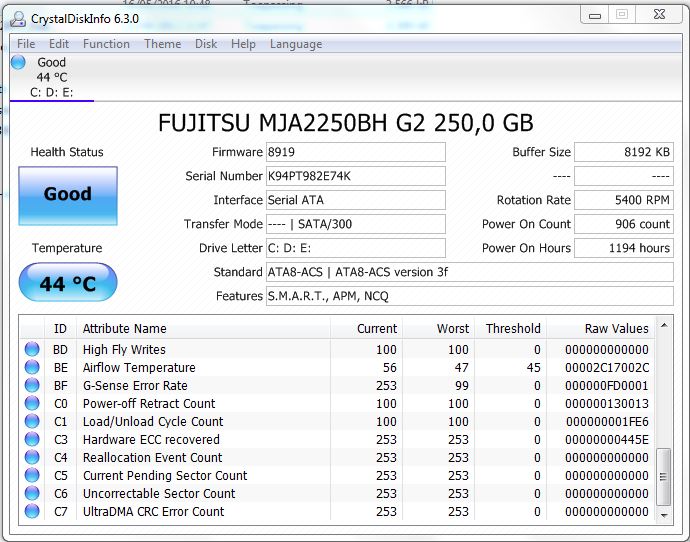Click the scroll down arrow of attribute list
690x542 pixels.
pos(664,515)
